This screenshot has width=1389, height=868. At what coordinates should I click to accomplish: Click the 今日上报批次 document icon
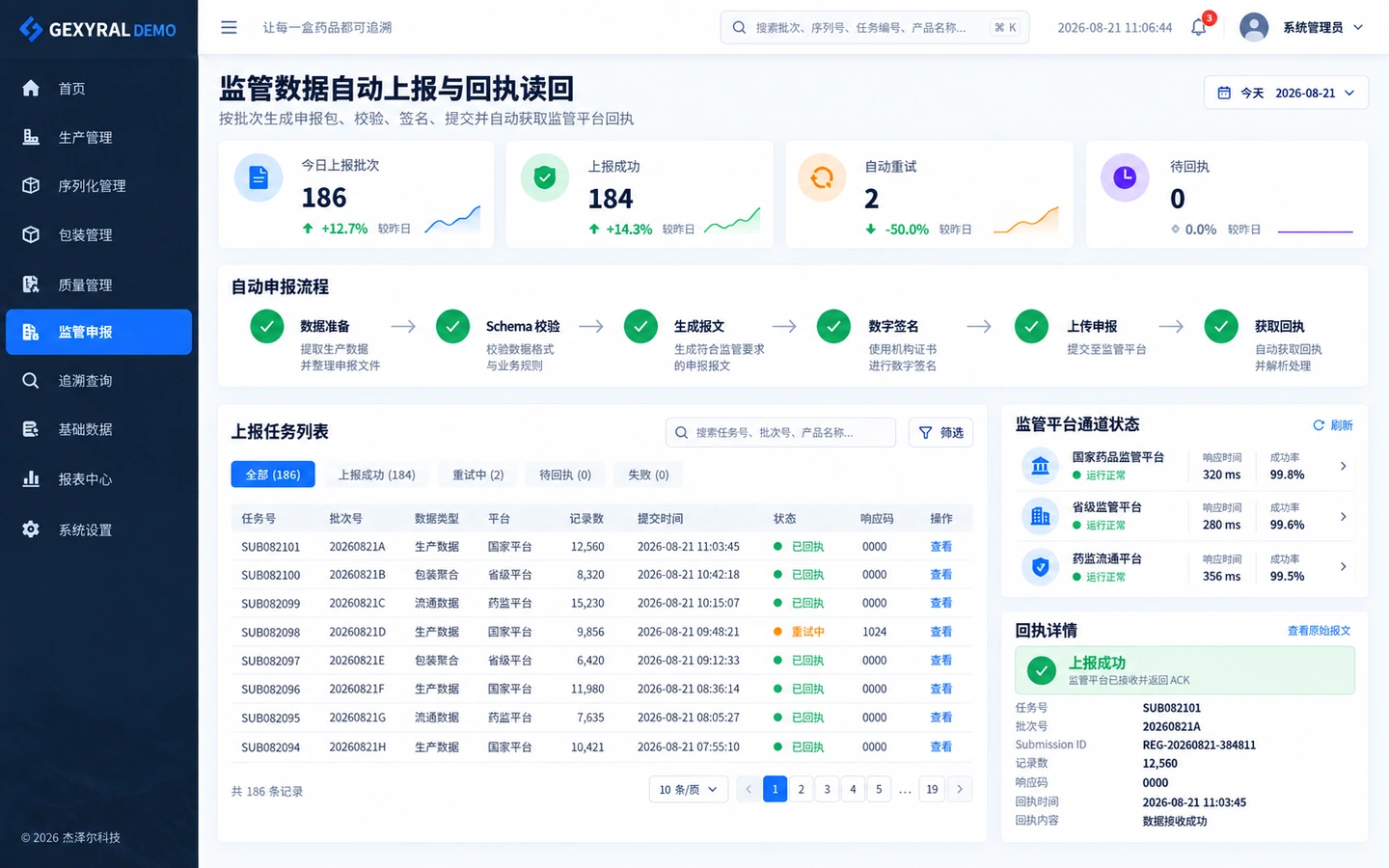pyautogui.click(x=259, y=177)
